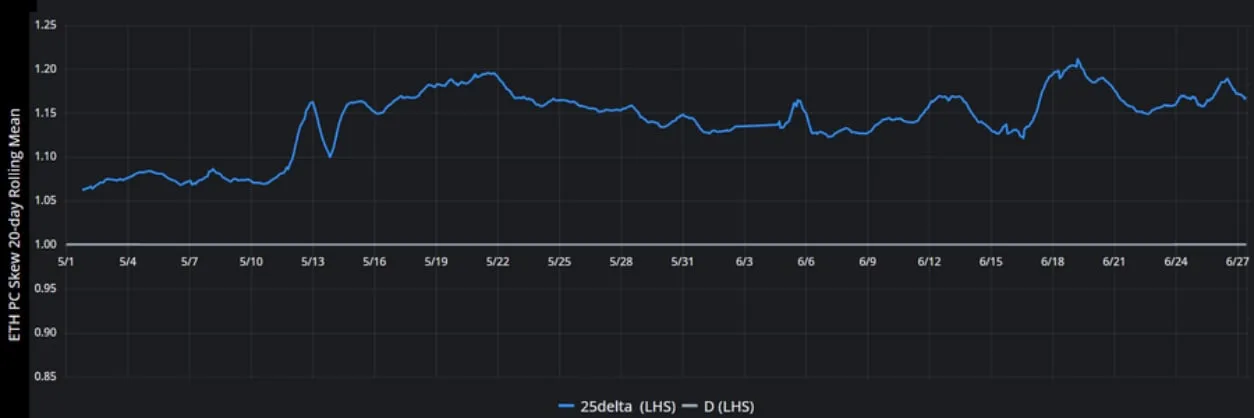Click the 6/24 x-axis date label
Viewport: 1254px width, 418px height.
1176,261
